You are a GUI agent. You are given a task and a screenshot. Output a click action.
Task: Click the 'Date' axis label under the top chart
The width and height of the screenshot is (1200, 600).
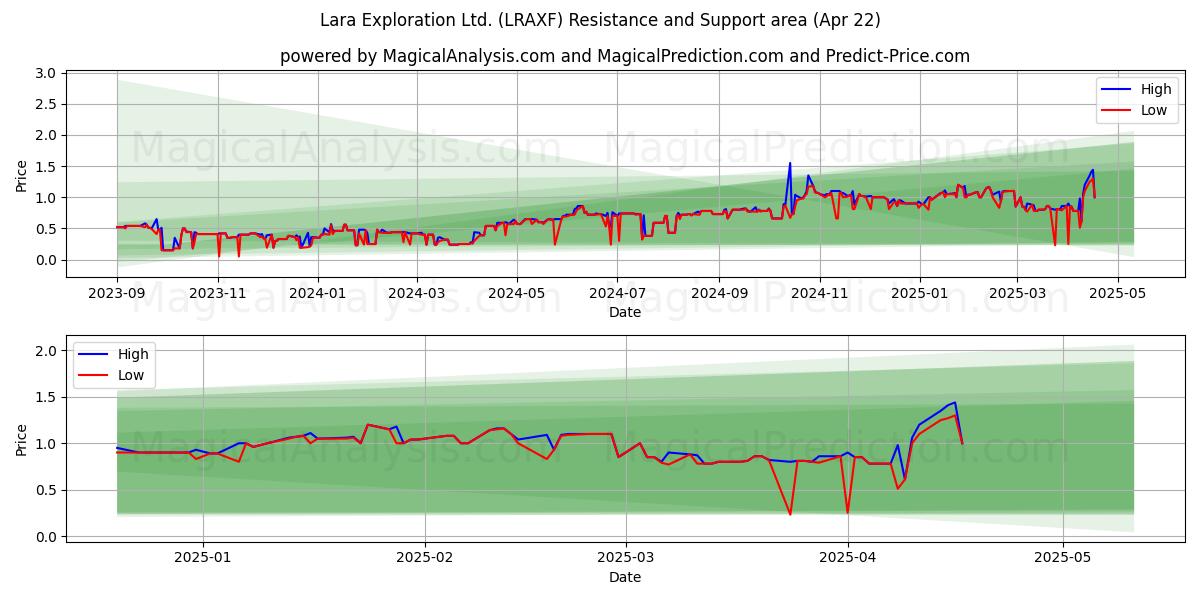click(x=625, y=313)
